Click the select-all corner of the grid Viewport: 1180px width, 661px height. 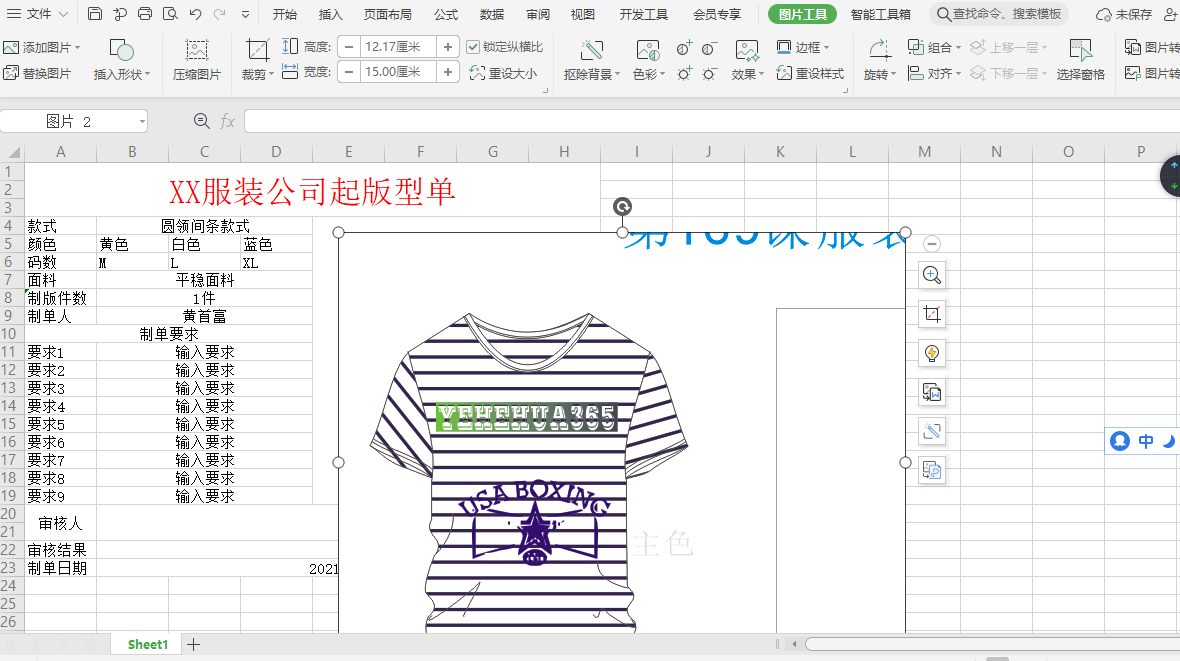tap(13, 152)
